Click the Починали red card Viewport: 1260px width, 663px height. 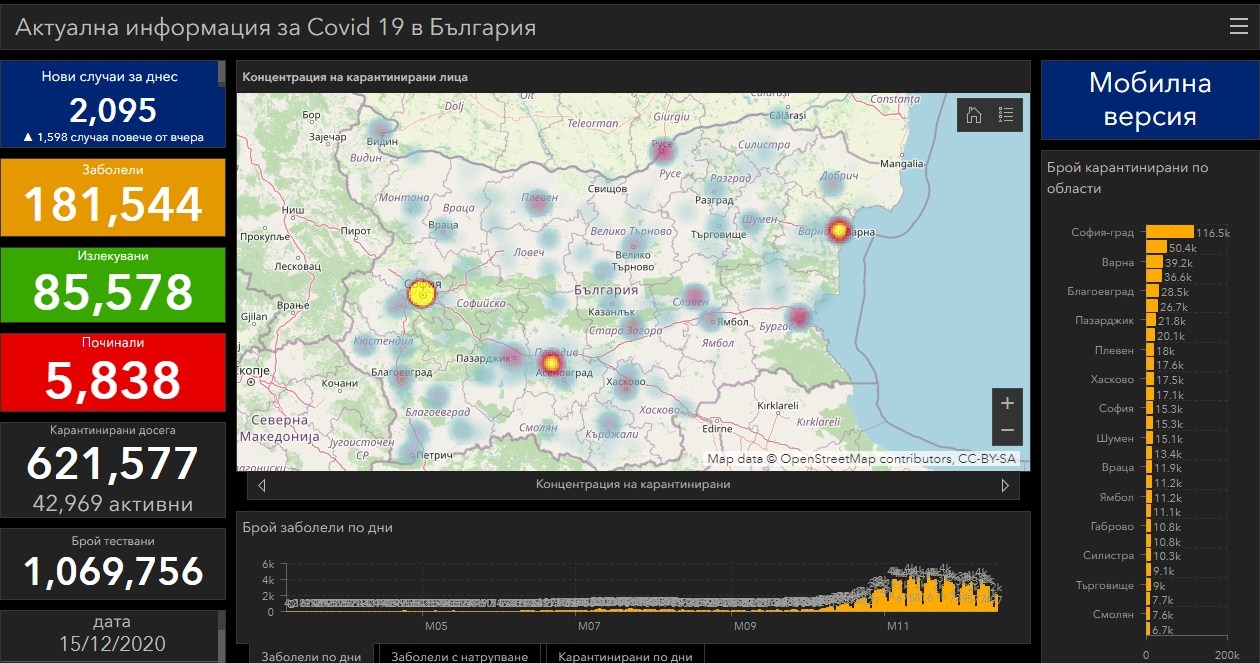tap(113, 371)
